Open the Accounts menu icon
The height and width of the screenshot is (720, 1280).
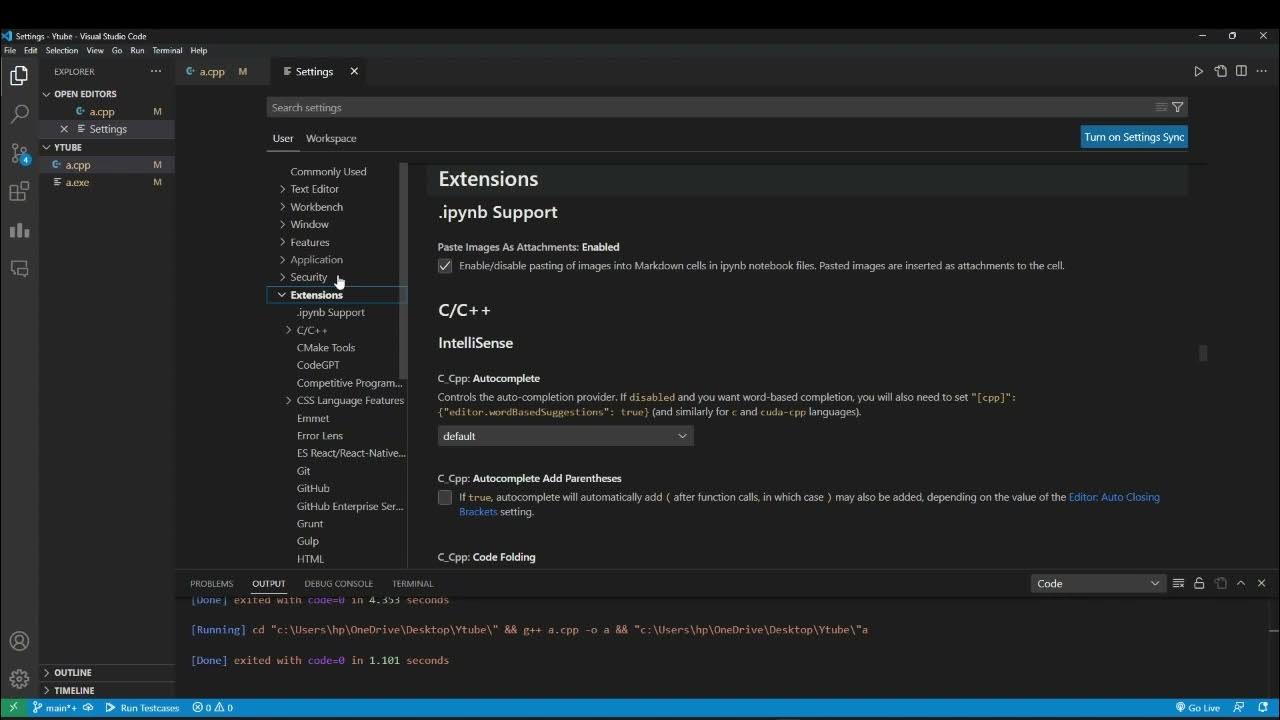pos(19,641)
